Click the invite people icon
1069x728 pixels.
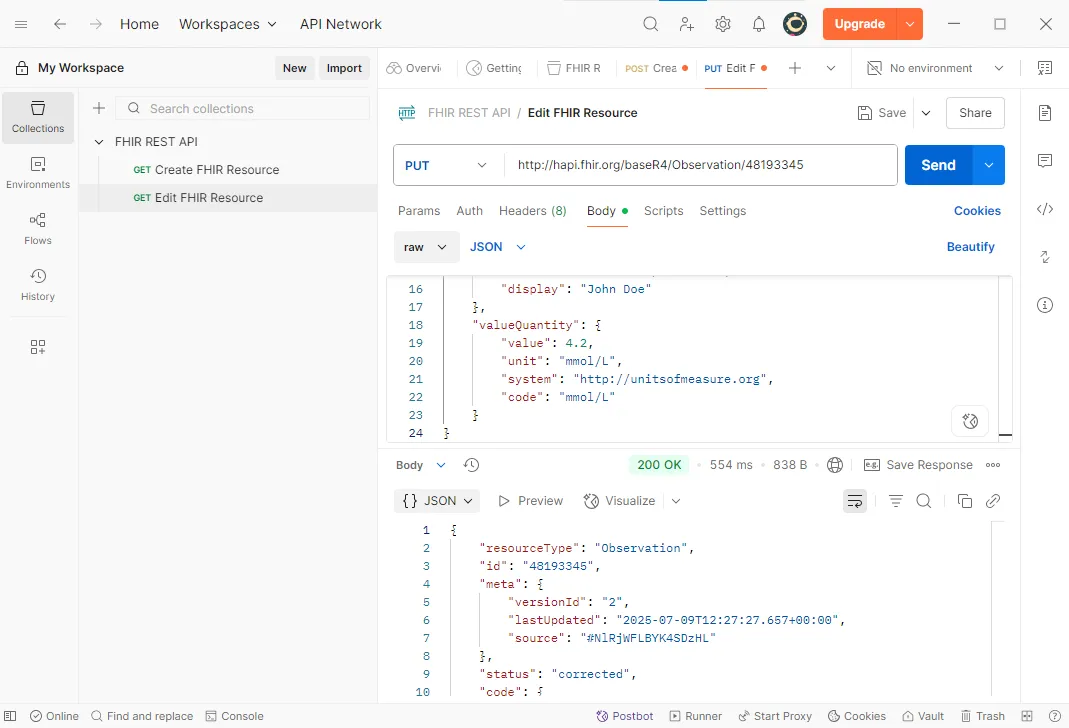coord(687,24)
